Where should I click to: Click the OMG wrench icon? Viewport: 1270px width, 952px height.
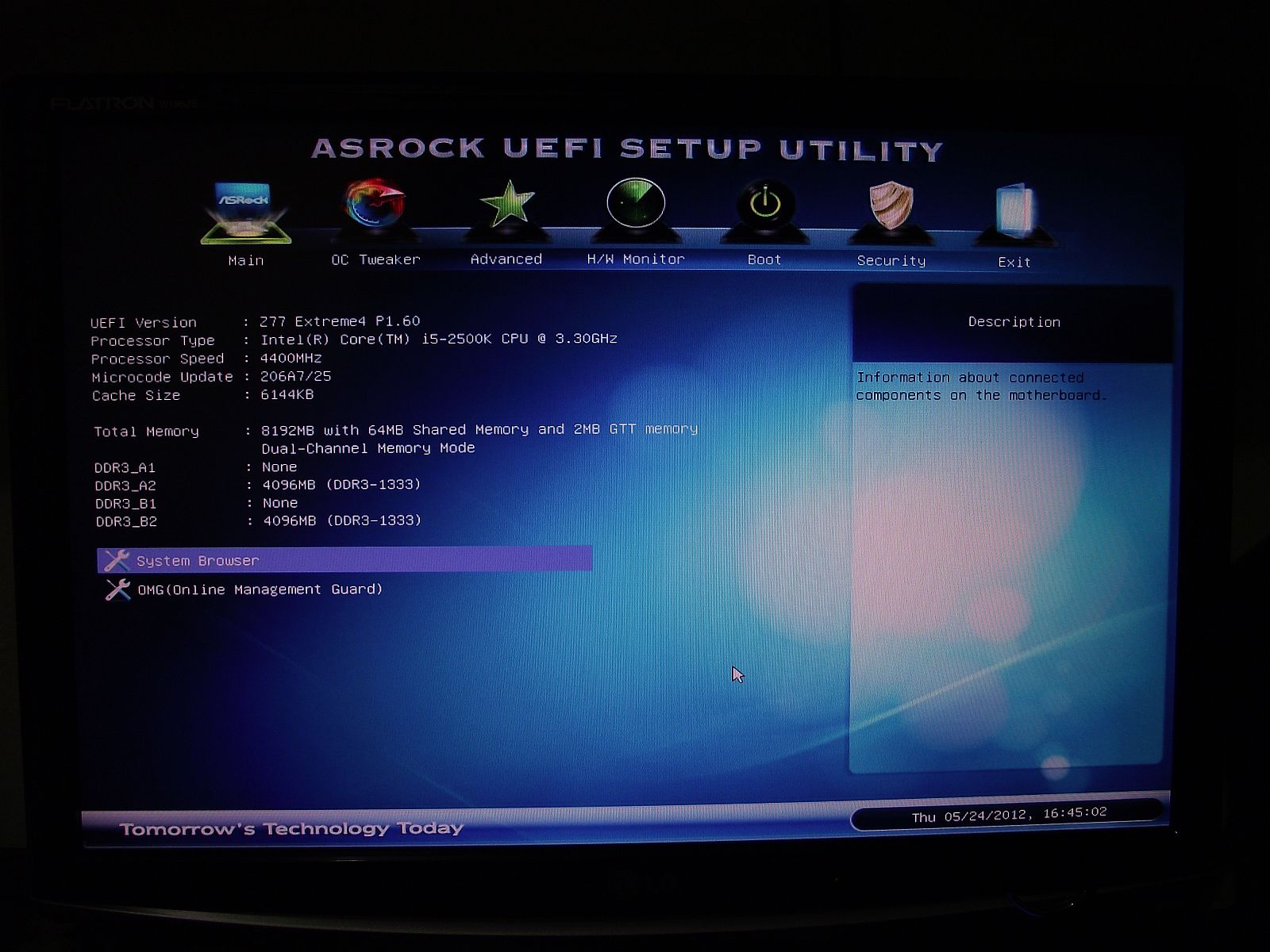[x=118, y=589]
